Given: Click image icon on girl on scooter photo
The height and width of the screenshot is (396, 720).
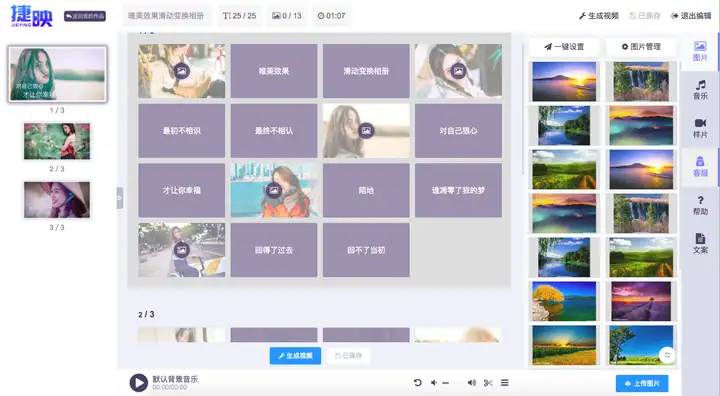Looking at the screenshot, I should point(182,250).
